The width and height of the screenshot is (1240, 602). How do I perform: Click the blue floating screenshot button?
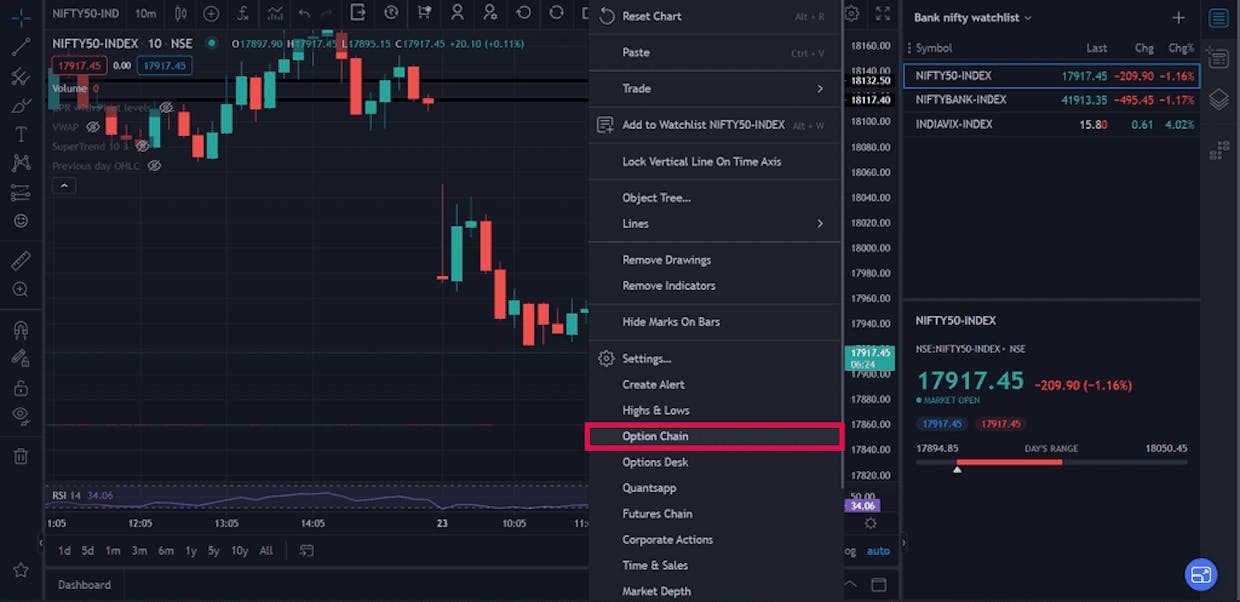(1200, 574)
